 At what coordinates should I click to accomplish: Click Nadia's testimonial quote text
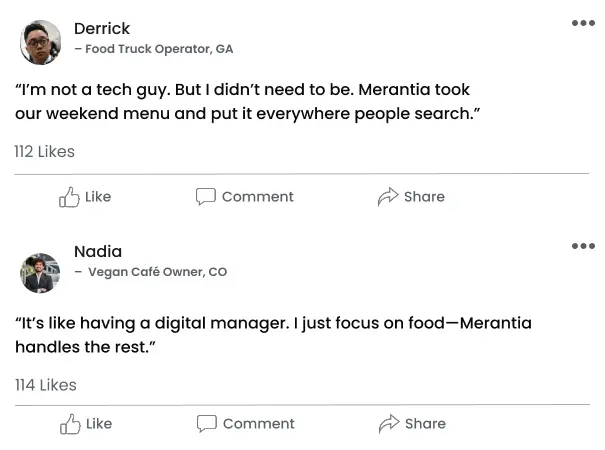[272, 335]
